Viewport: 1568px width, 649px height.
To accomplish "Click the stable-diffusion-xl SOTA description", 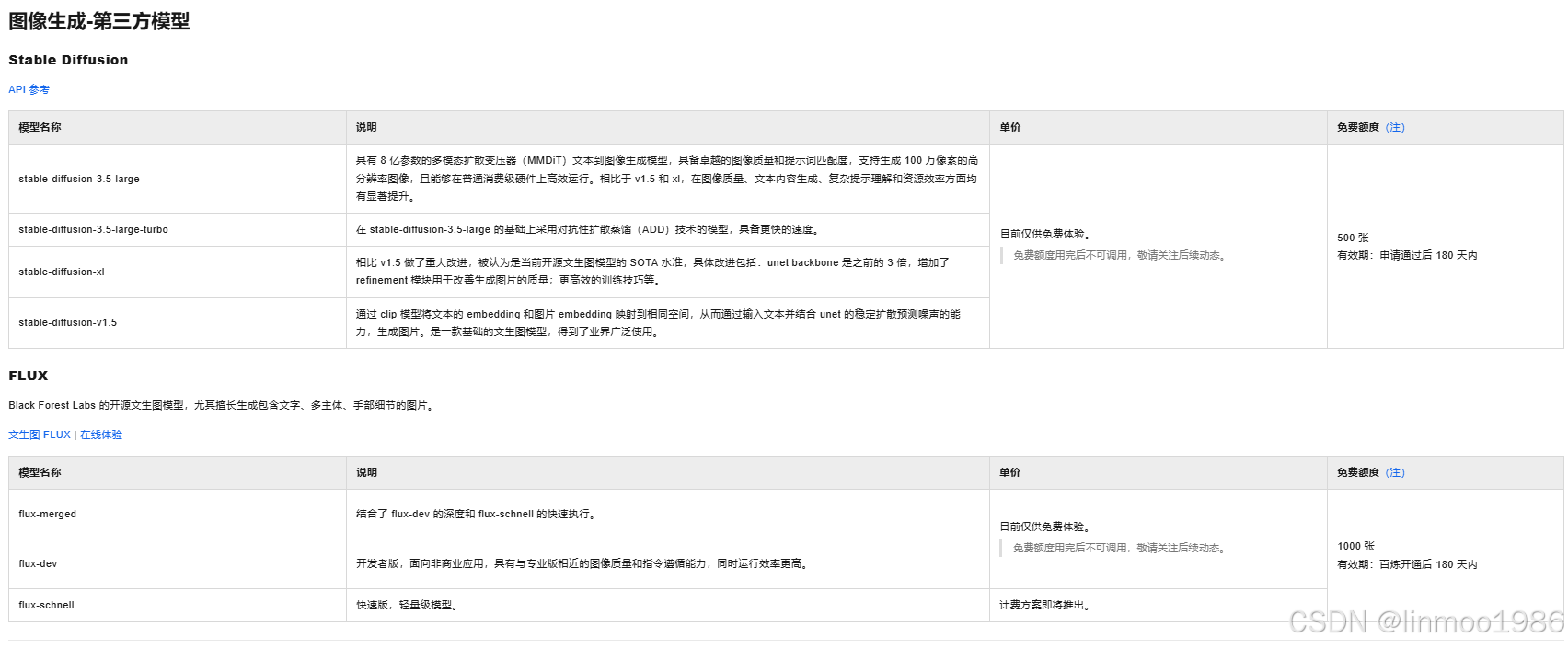I will [652, 272].
